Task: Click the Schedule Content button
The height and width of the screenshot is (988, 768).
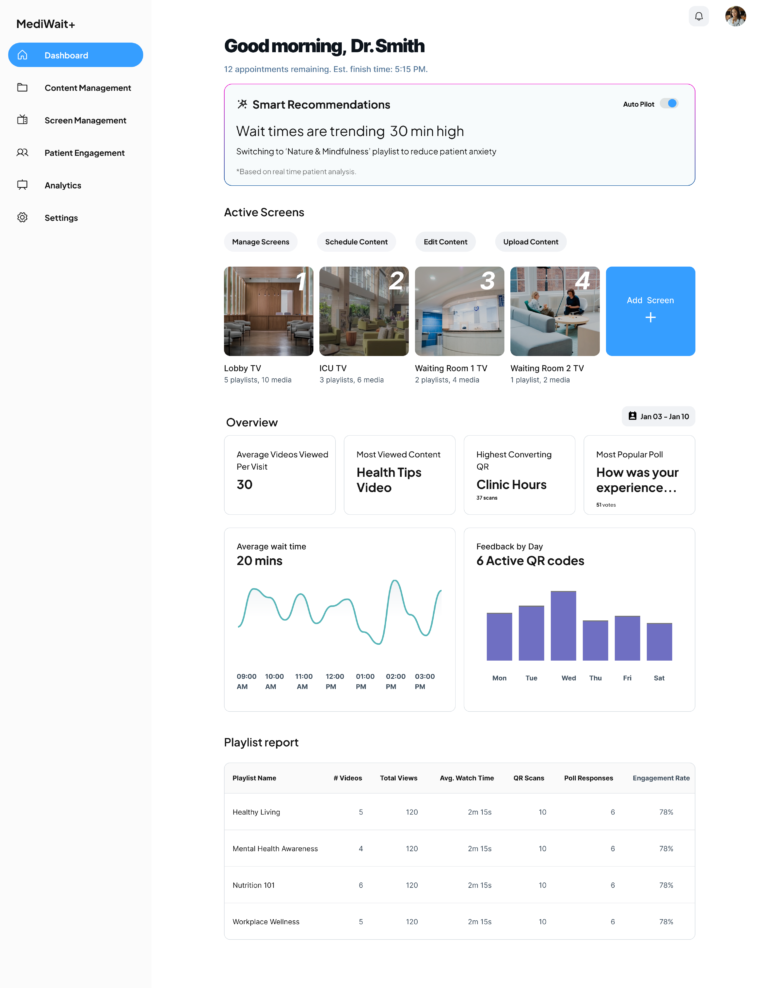Action: point(356,242)
